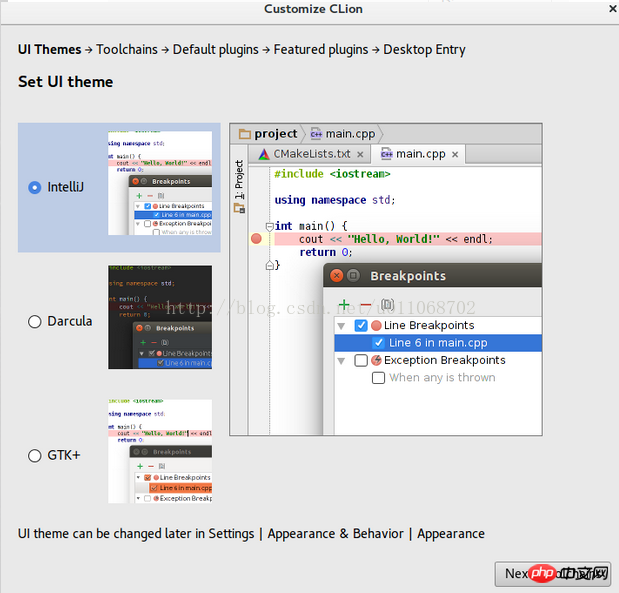This screenshot has height=593, width=619.
Task: Toggle the Line Breakpoints checkbox
Action: 361,325
